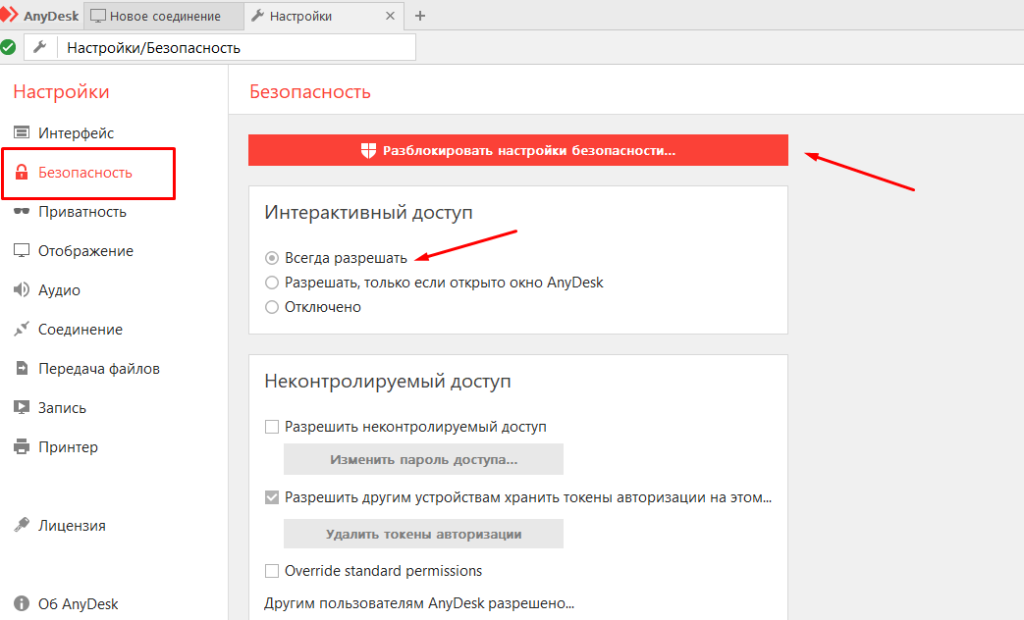Open the Об AnyDesk section
This screenshot has height=620, width=1024.
tap(78, 604)
